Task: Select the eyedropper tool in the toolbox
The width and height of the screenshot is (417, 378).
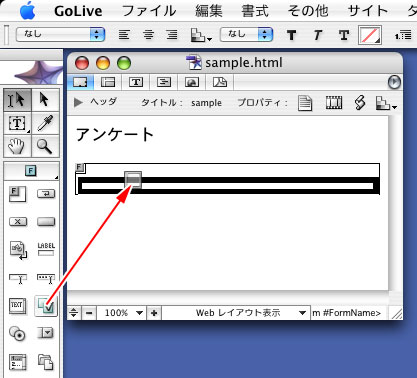Action: (45, 123)
